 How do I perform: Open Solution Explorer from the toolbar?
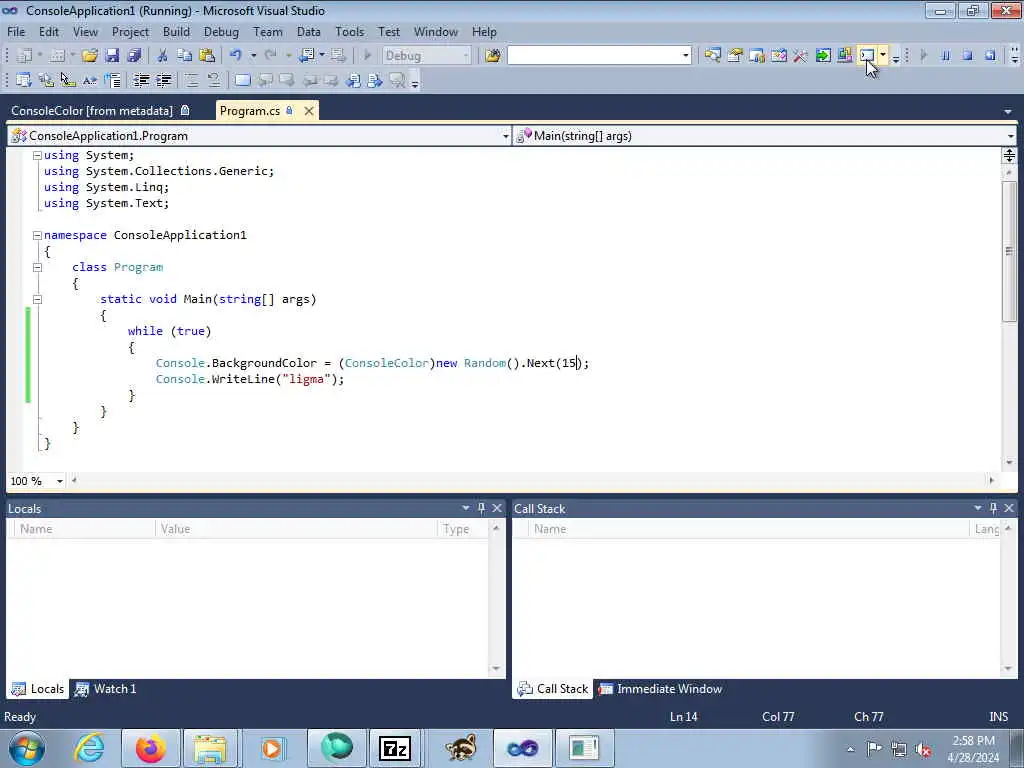pos(712,56)
